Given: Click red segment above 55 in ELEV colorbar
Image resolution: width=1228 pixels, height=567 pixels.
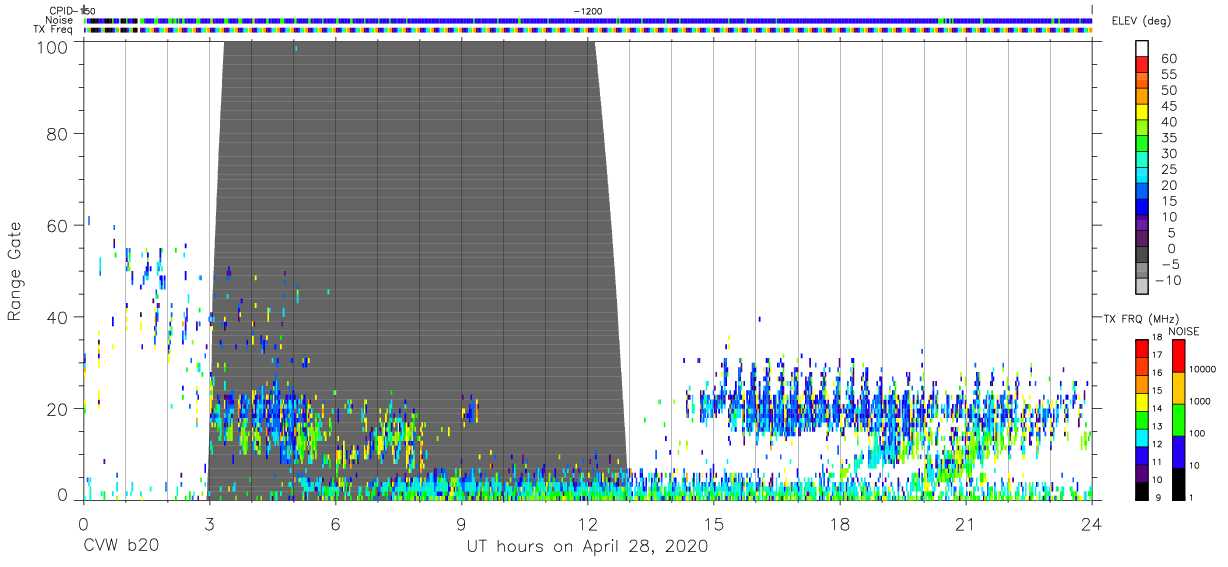Looking at the screenshot, I should [1143, 66].
